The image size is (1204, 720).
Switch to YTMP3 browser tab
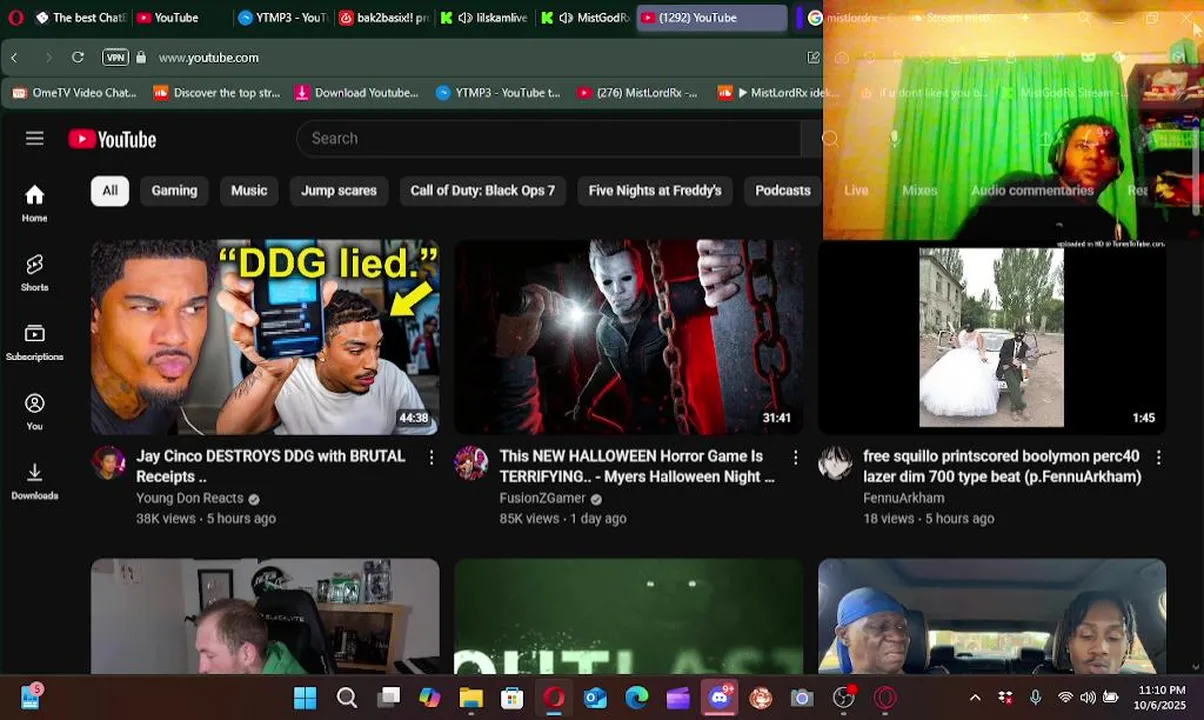pos(284,17)
